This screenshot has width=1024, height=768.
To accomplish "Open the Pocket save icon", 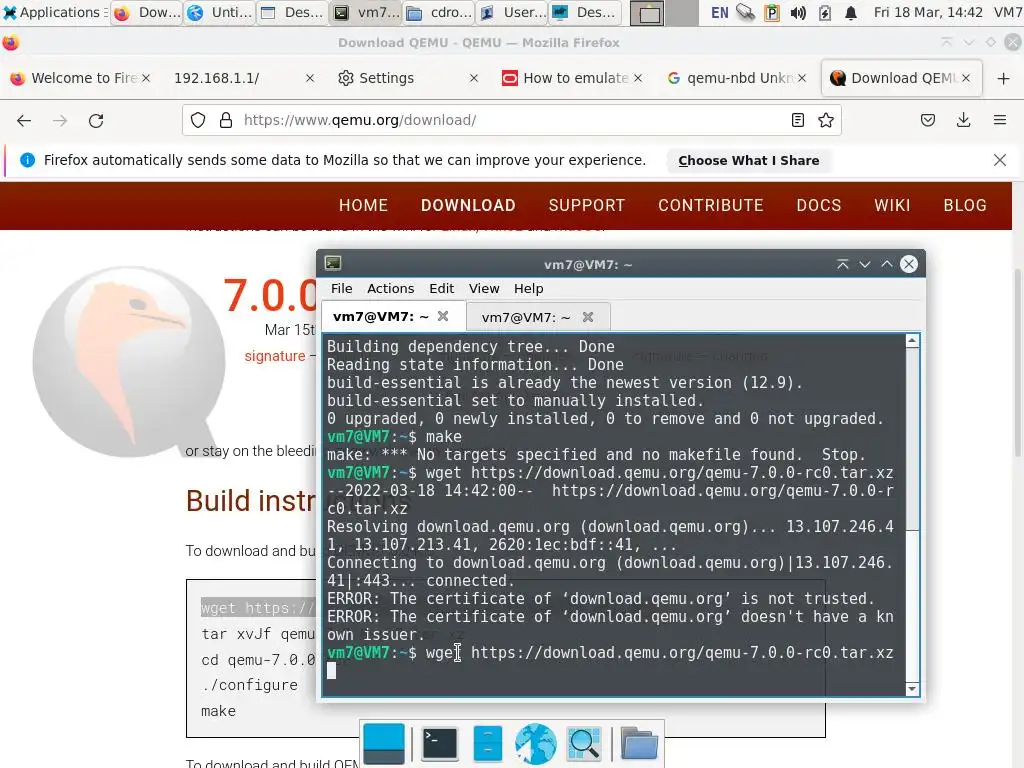I will pyautogui.click(x=928, y=120).
